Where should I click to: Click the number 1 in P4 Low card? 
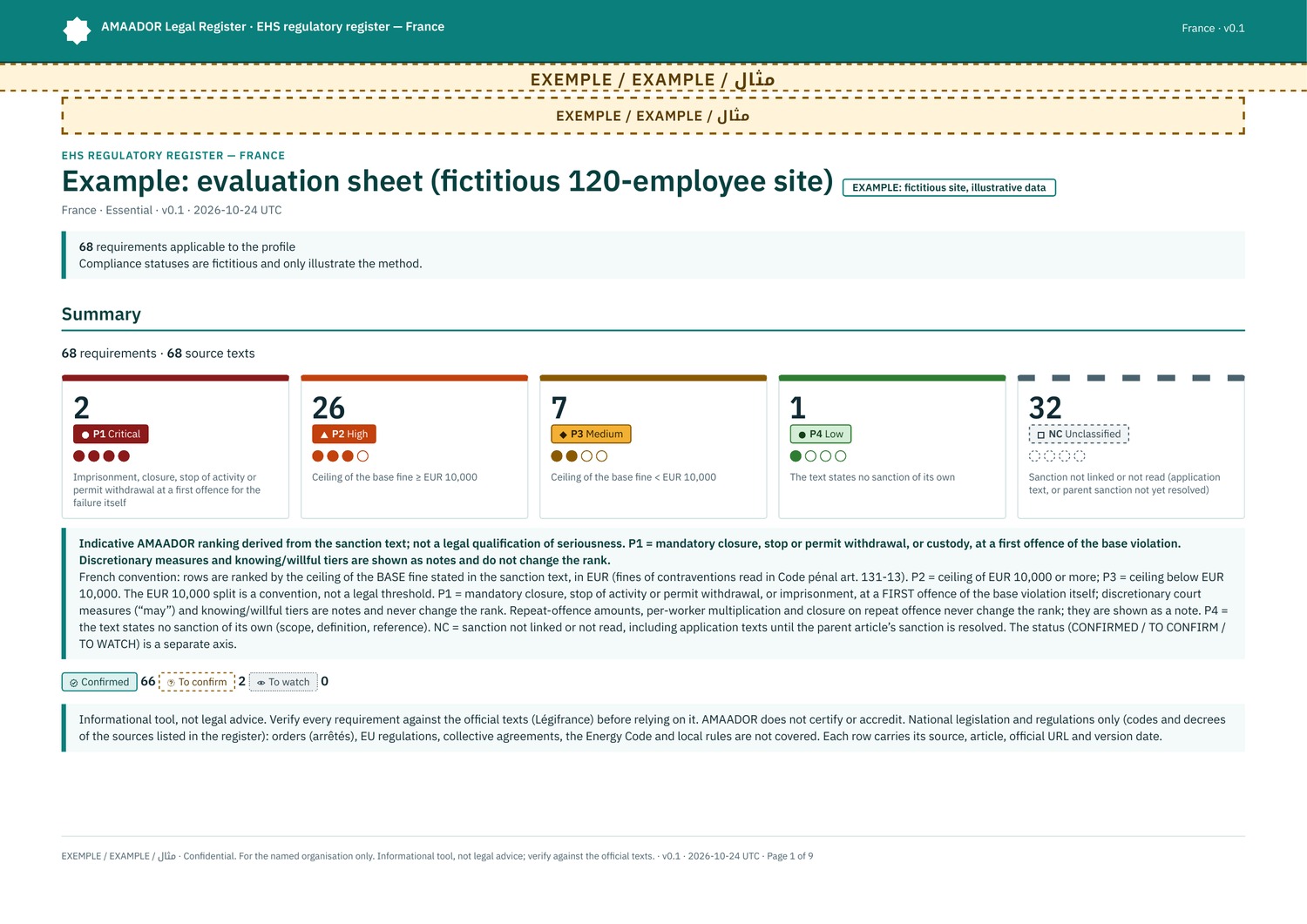(797, 408)
